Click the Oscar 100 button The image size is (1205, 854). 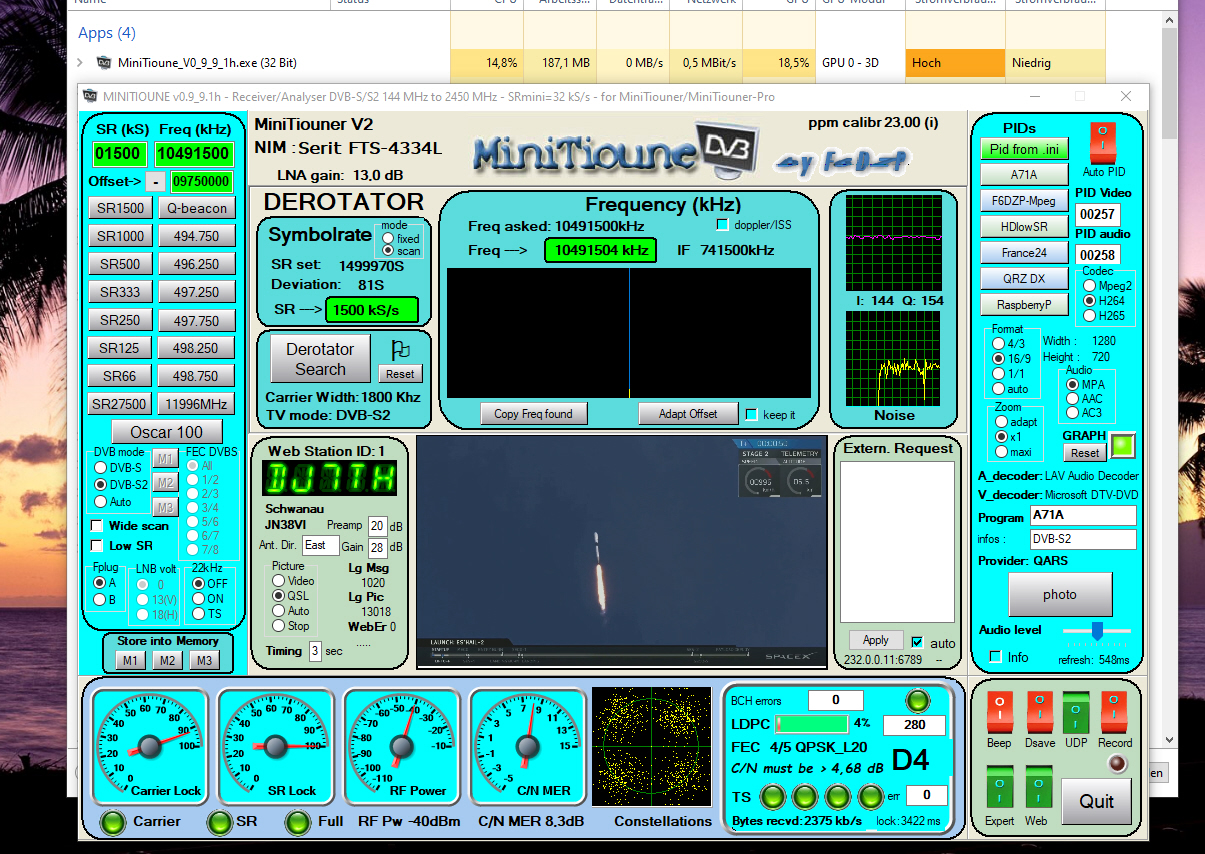[x=166, y=432]
